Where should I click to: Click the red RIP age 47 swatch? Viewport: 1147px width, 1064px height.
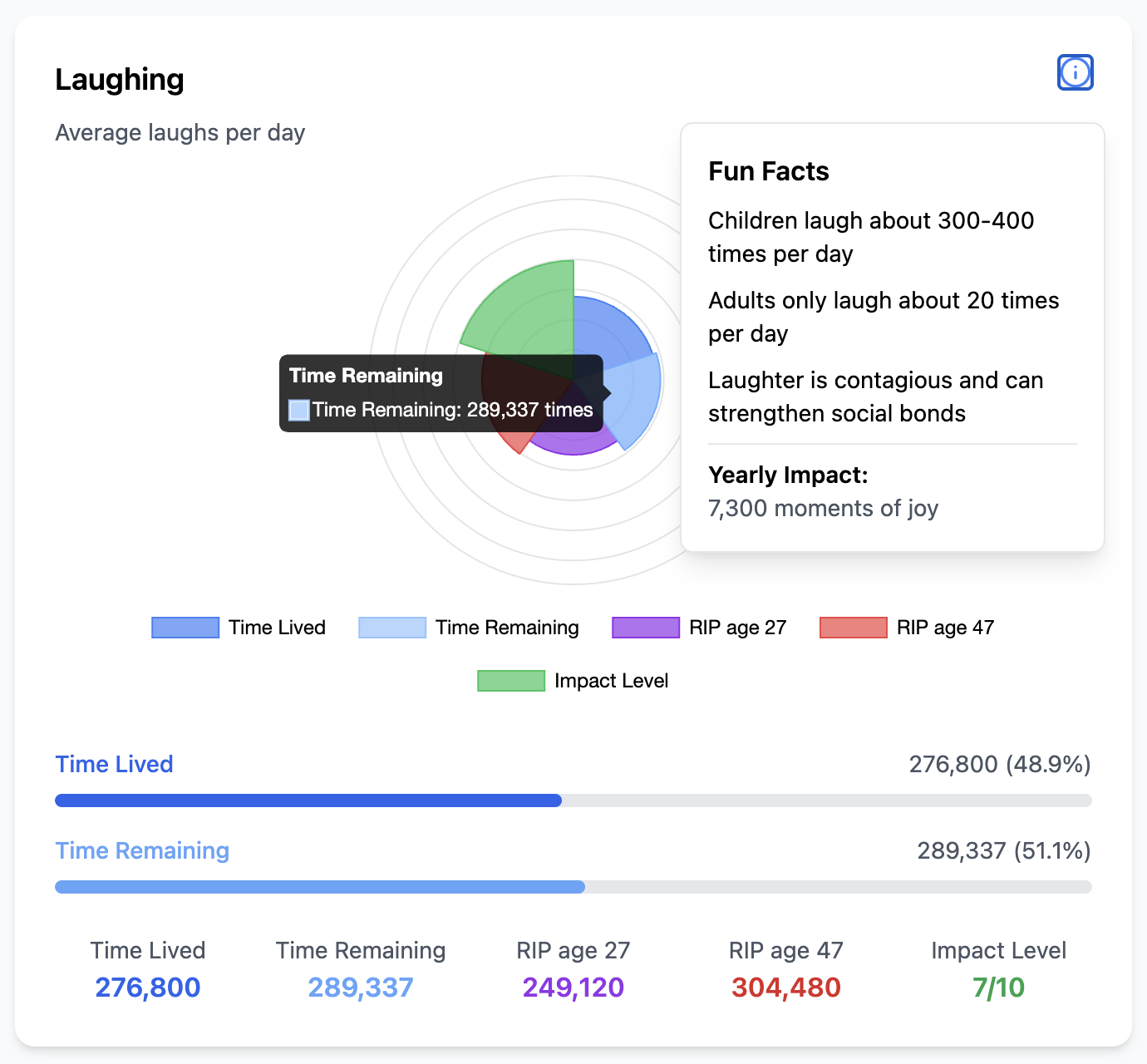853,628
